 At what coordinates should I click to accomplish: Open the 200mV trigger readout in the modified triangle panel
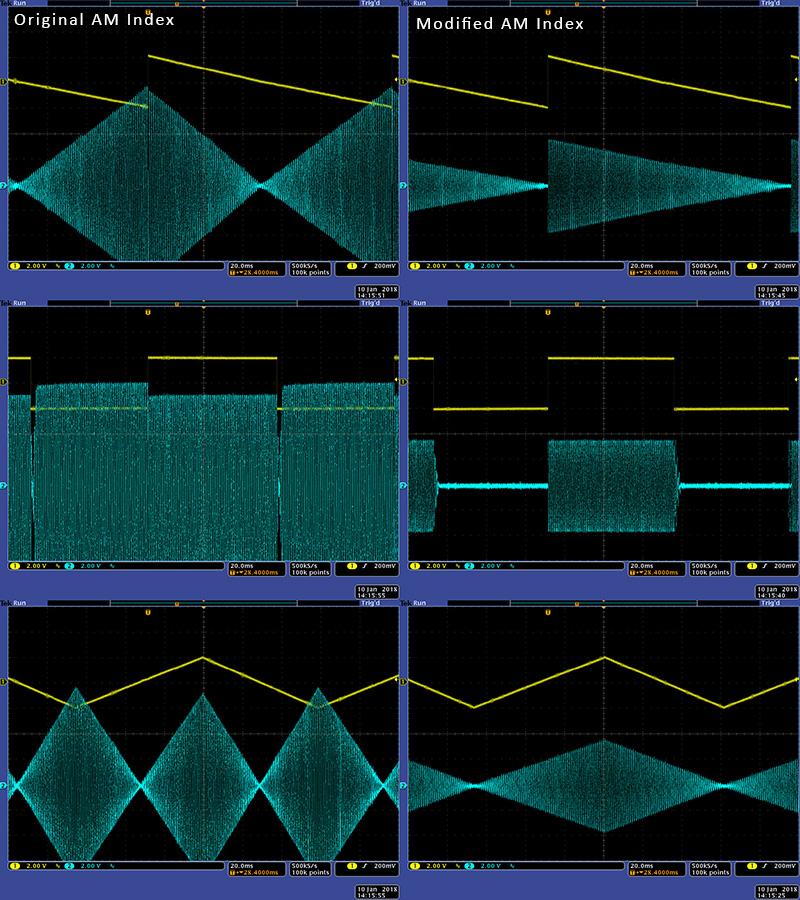tap(784, 867)
